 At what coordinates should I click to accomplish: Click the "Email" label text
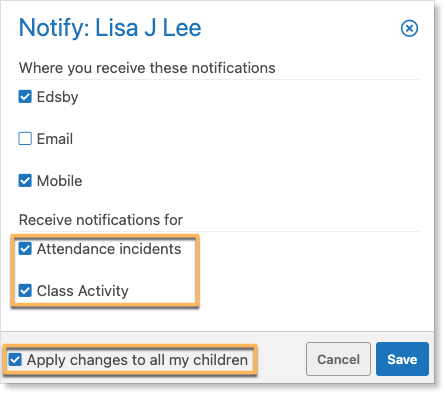(x=55, y=139)
